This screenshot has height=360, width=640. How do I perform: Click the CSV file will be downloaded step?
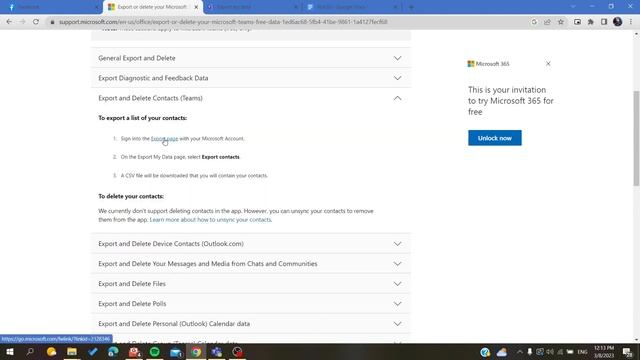coord(194,176)
